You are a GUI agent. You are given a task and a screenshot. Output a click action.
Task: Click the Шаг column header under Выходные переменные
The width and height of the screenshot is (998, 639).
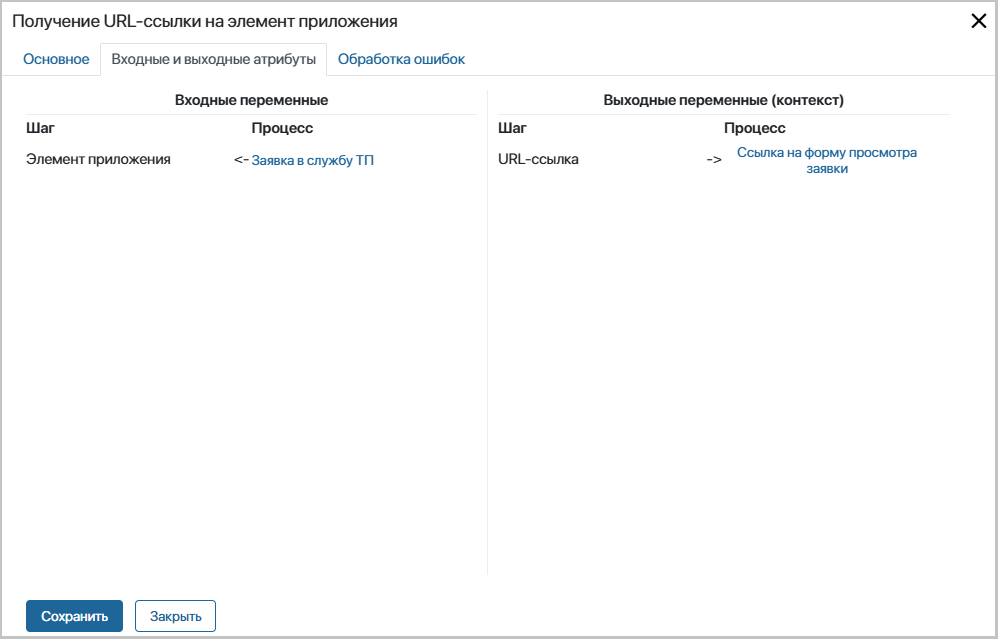[x=512, y=128]
